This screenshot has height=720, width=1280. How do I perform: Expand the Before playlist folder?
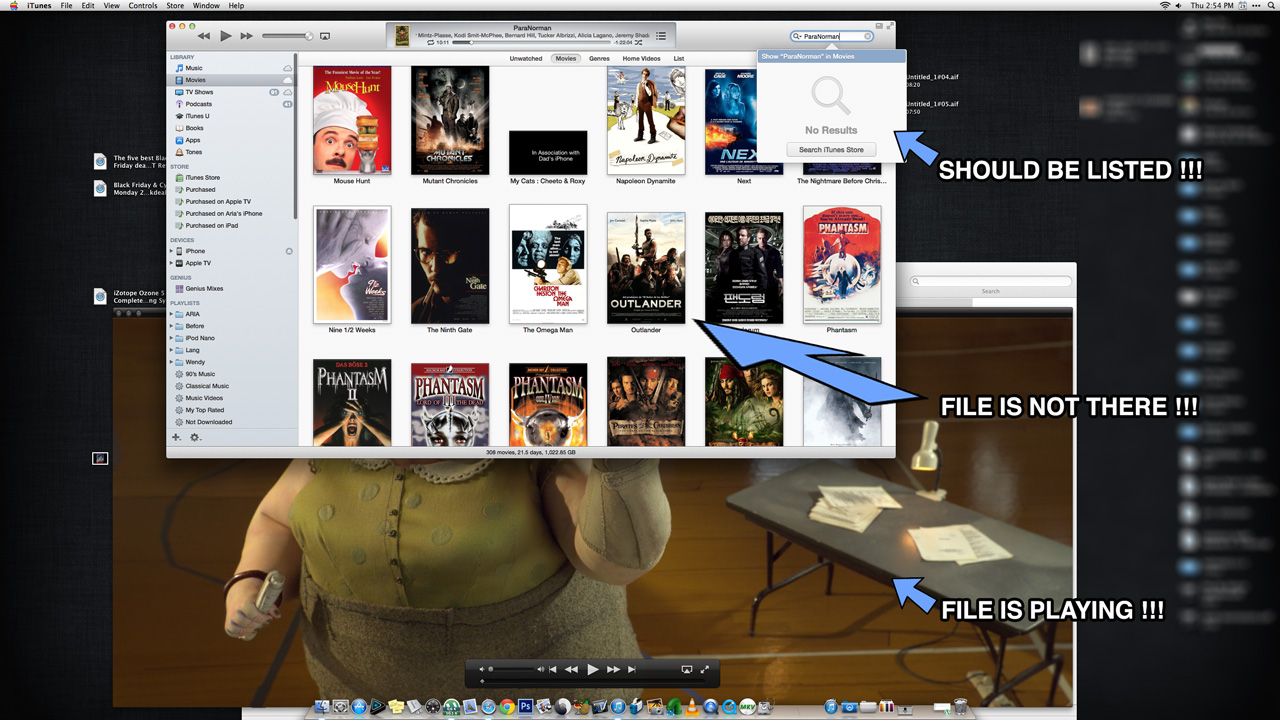tap(171, 326)
